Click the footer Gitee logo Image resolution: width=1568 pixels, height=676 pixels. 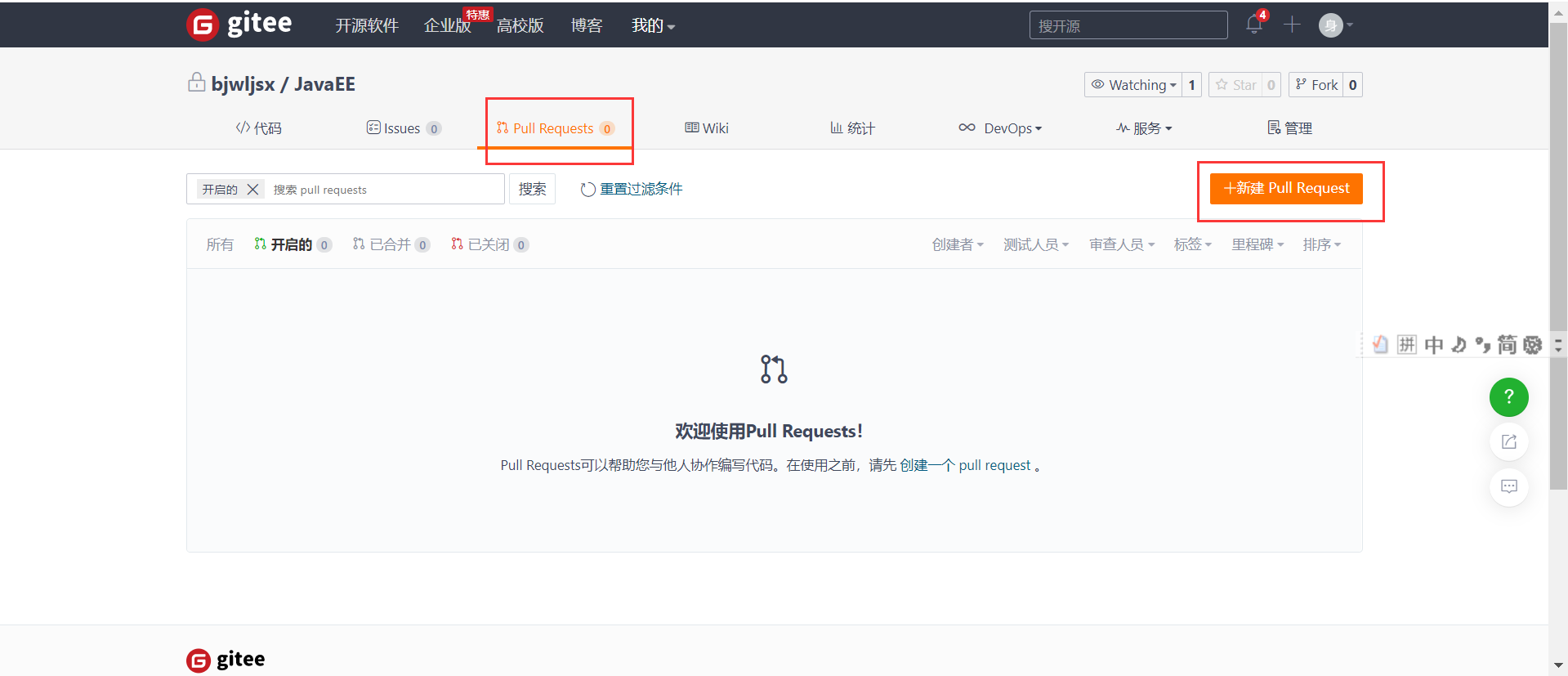(x=226, y=660)
